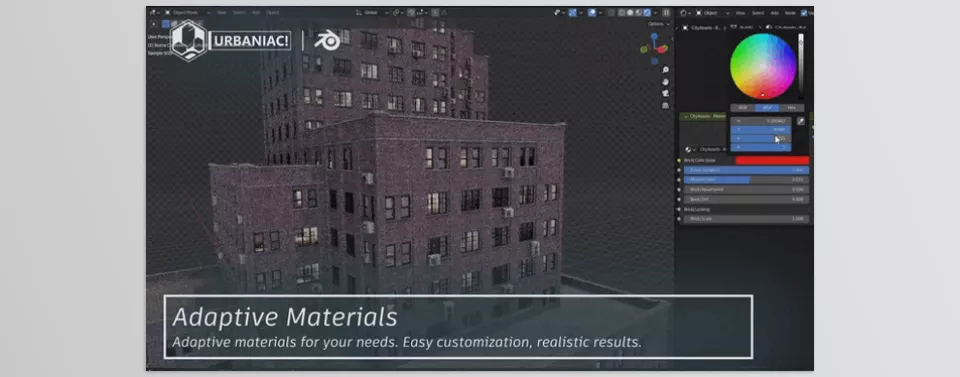Screen dimensions: 960x377
Task: Open the Global transform orientation dropdown
Action: click(x=372, y=13)
